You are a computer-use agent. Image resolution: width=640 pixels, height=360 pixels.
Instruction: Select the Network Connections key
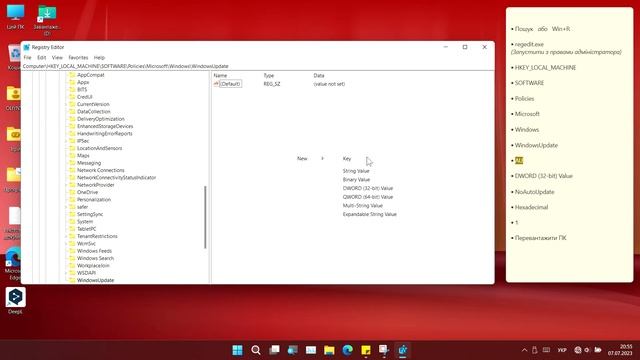pyautogui.click(x=100, y=170)
